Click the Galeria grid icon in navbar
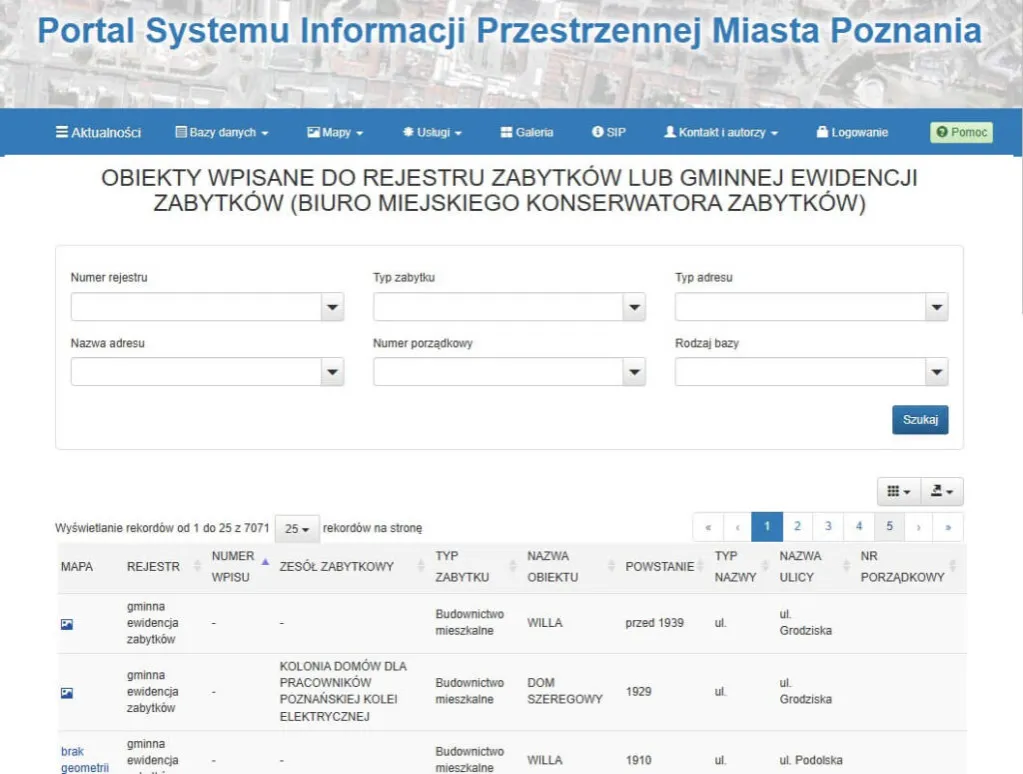 pos(505,131)
